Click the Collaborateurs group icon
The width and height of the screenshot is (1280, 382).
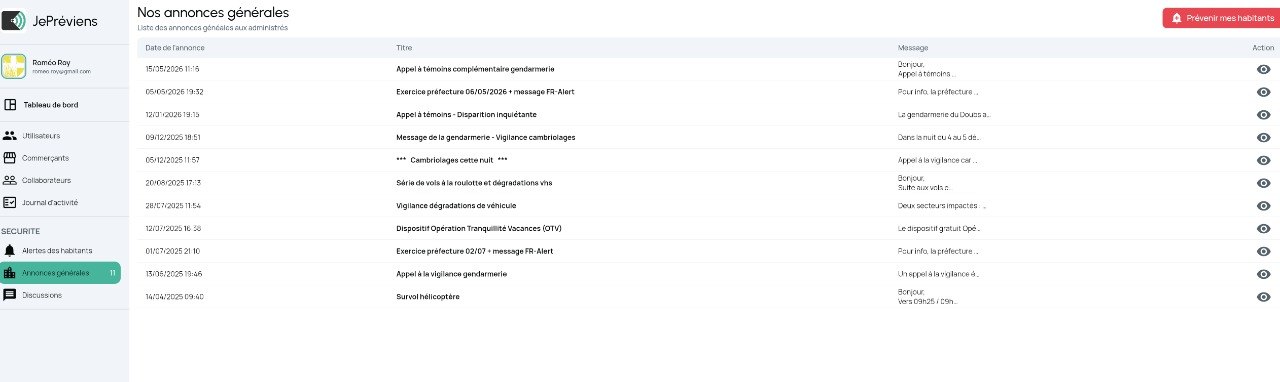pos(10,180)
